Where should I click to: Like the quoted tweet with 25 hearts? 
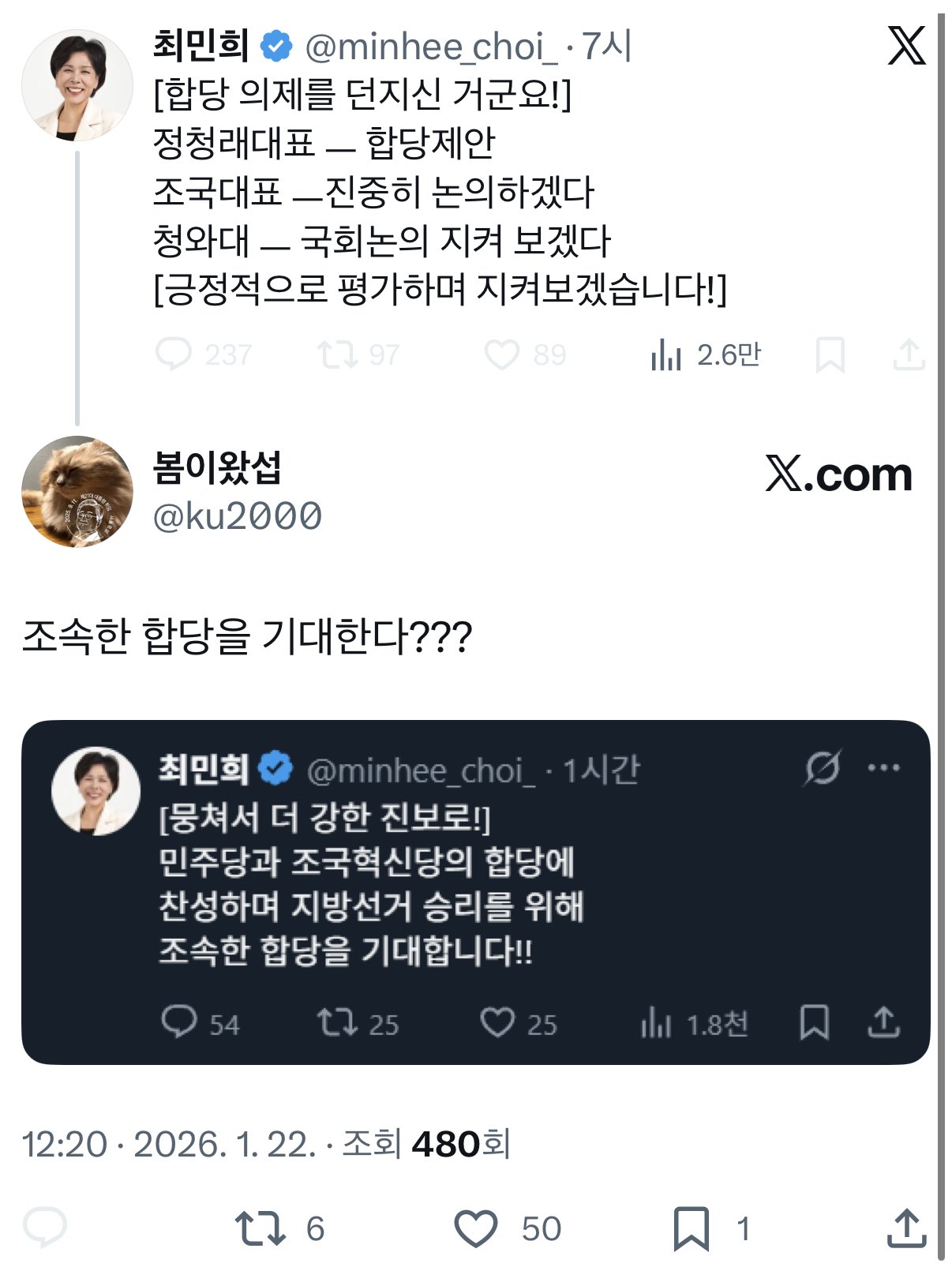point(497,1022)
